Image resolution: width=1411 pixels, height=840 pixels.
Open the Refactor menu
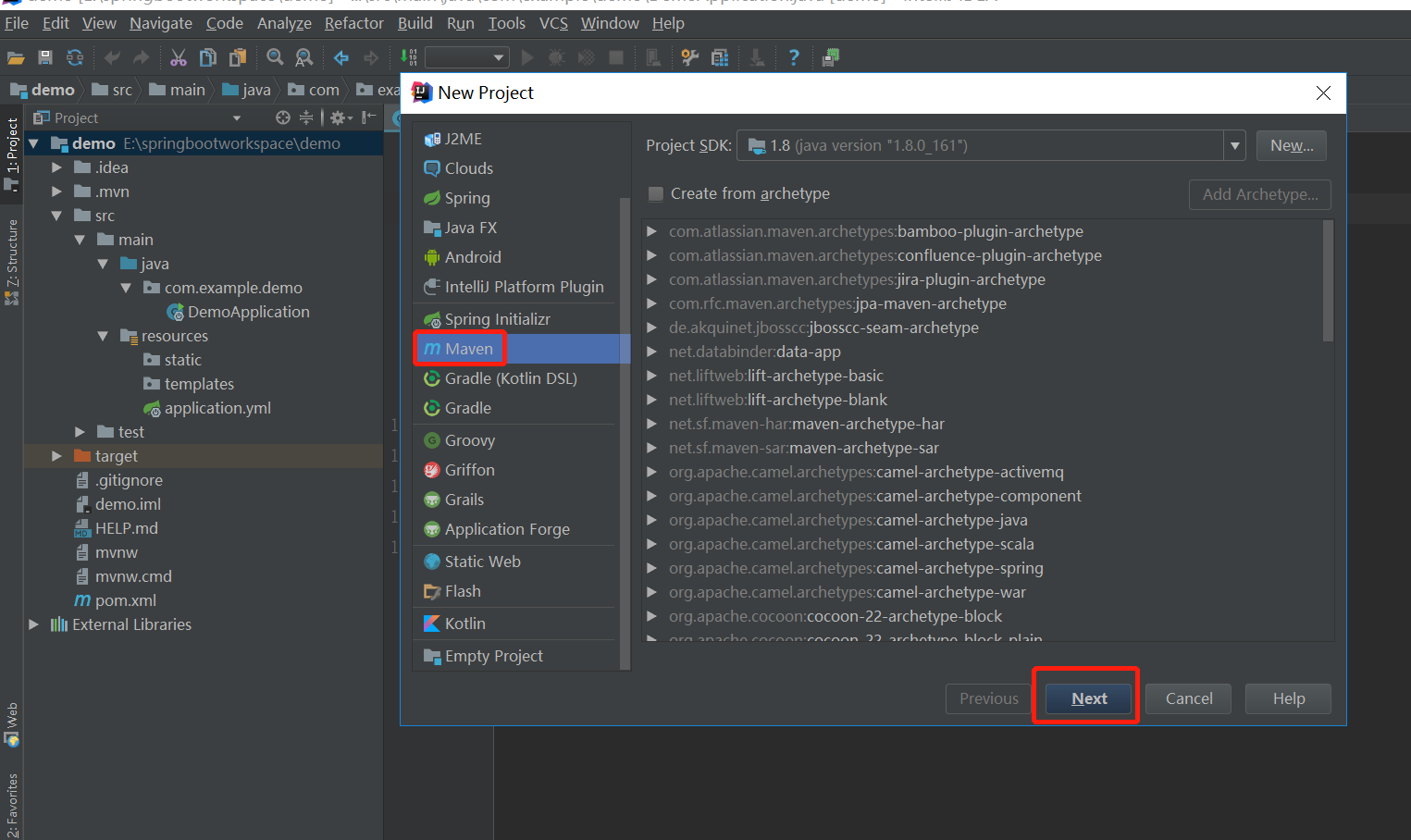pyautogui.click(x=353, y=22)
